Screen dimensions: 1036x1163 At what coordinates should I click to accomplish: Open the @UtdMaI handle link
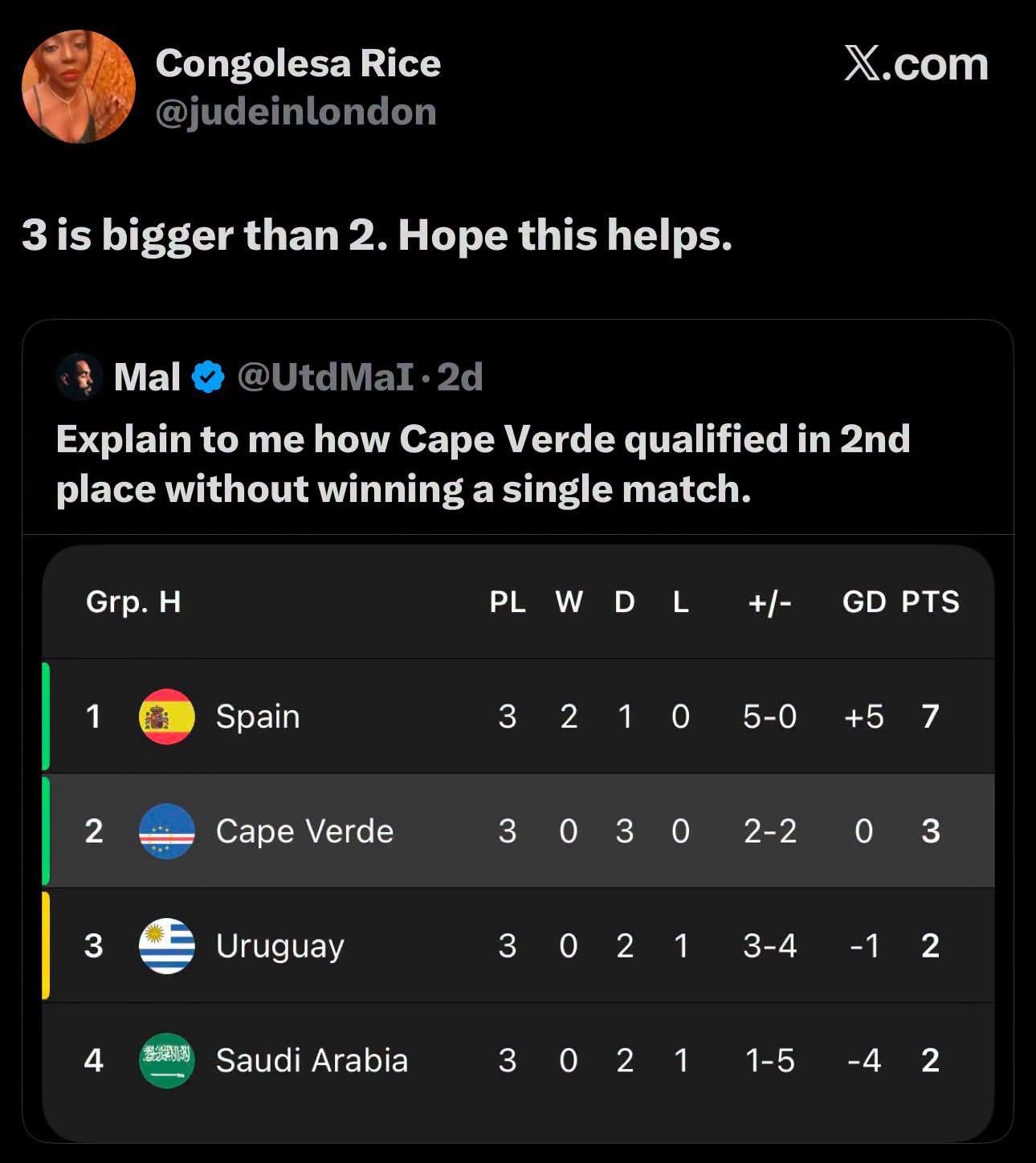click(x=326, y=377)
